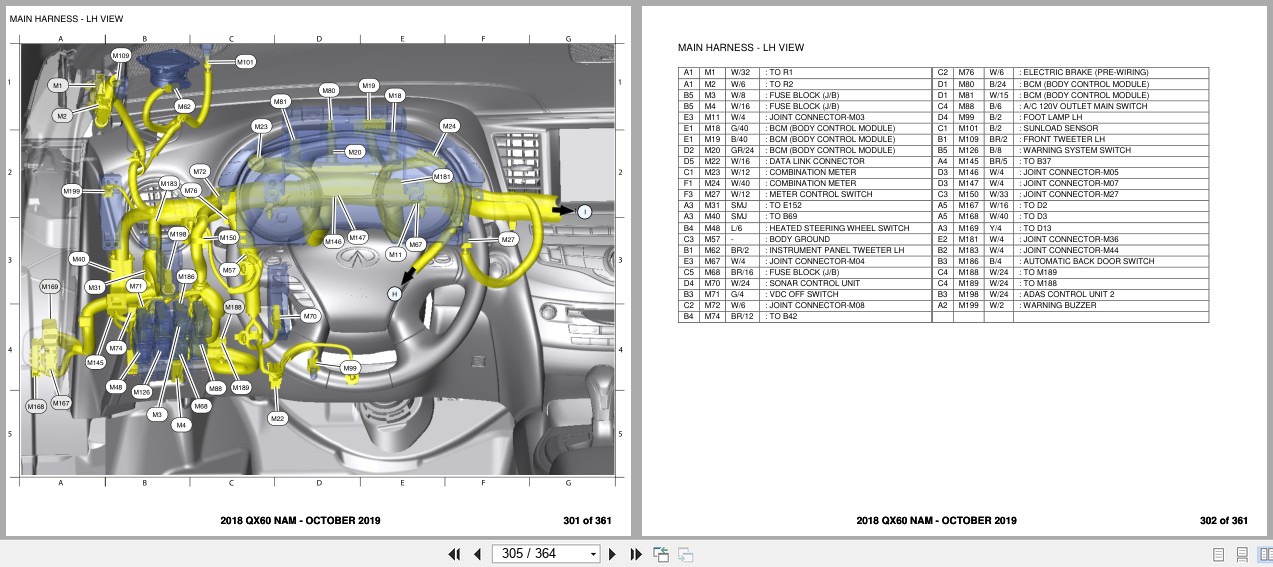This screenshot has height=567, width=1273.
Task: Open the page number dropdown arrow
Action: (593, 554)
